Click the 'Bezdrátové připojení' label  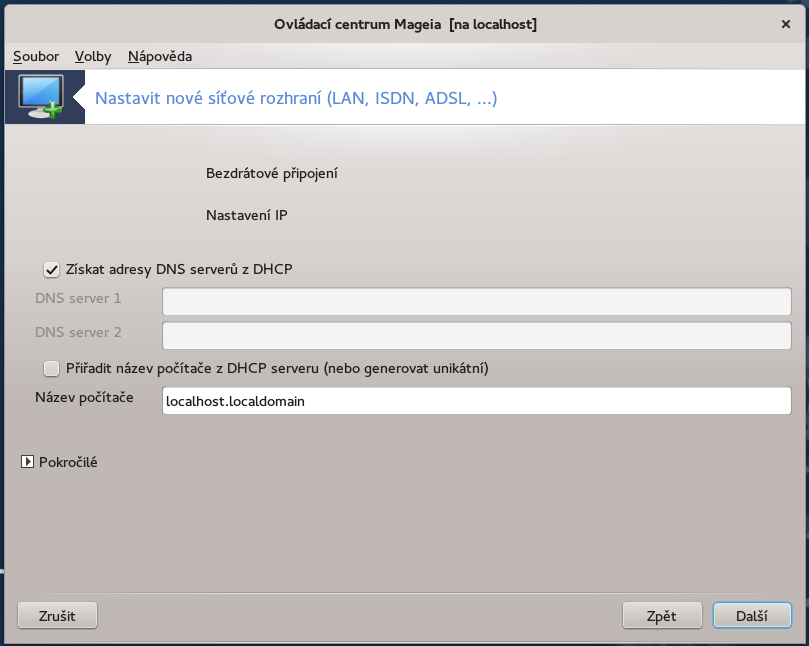272,173
